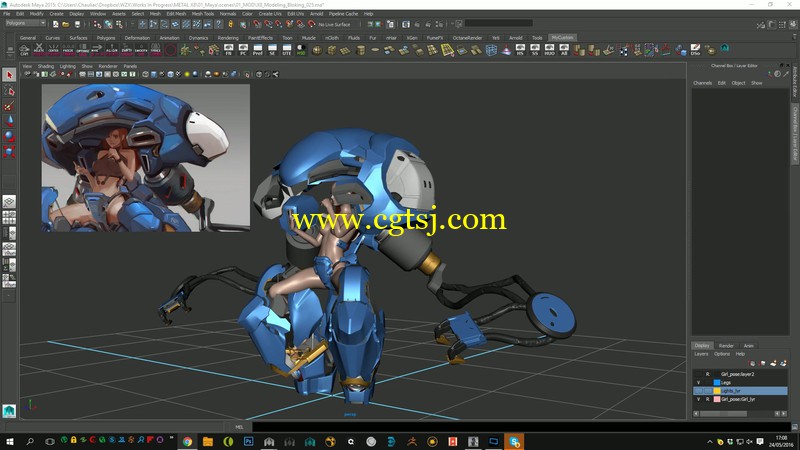Switch to the Rendering shelf tab
Image resolution: width=800 pixels, height=450 pixels.
click(x=228, y=38)
